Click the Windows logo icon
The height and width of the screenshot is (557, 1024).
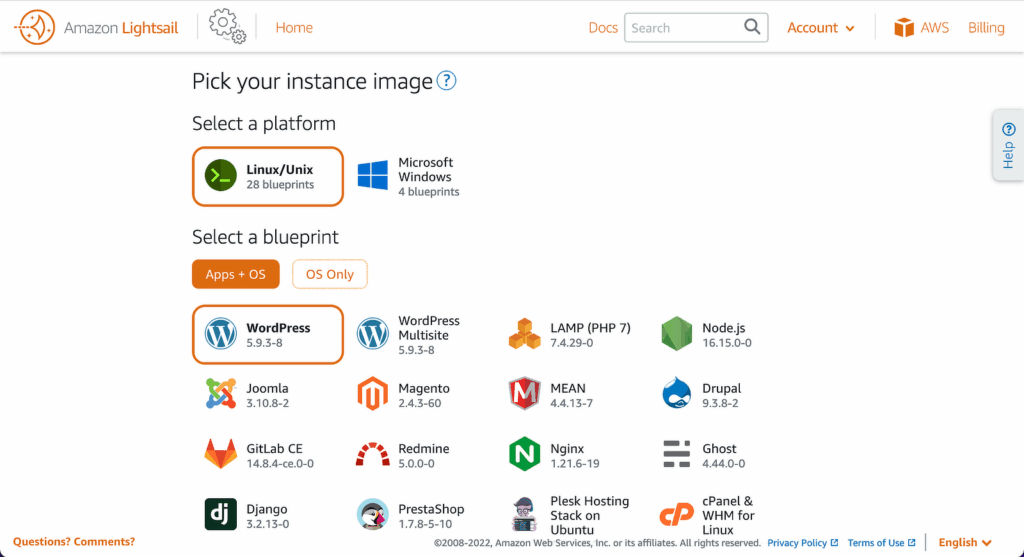(x=373, y=176)
